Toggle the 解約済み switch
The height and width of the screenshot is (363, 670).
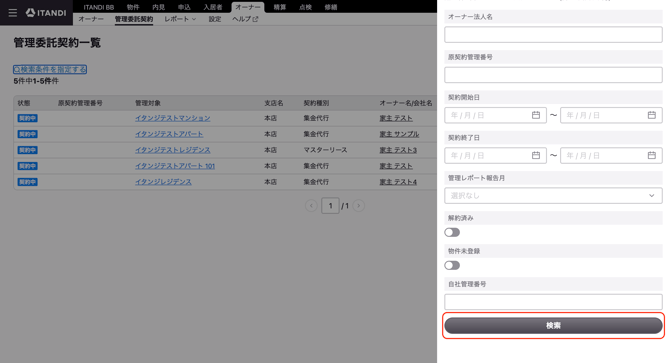coord(452,232)
